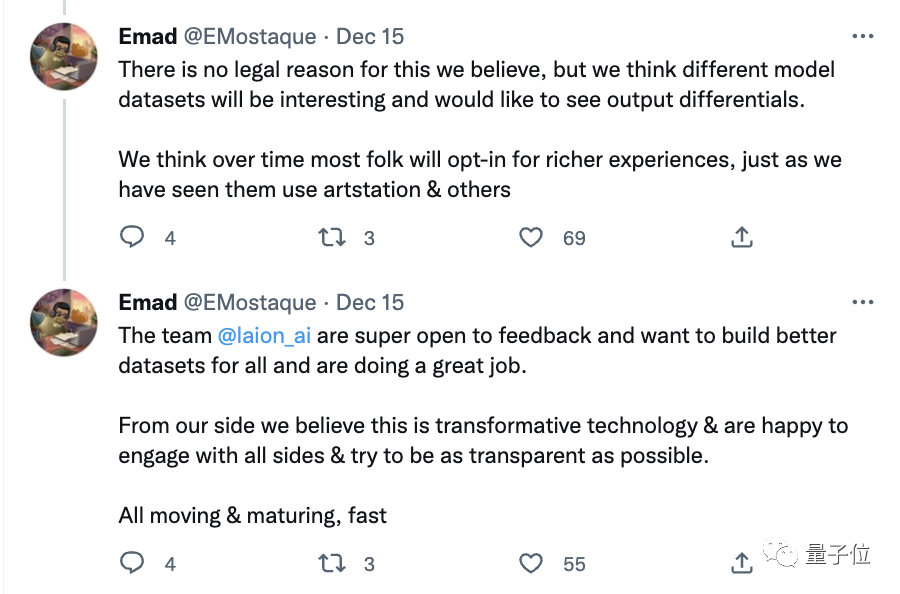Viewport: 900px width, 594px height.
Task: Retweet the tweet mentioning @laion_ai
Action: [331, 564]
